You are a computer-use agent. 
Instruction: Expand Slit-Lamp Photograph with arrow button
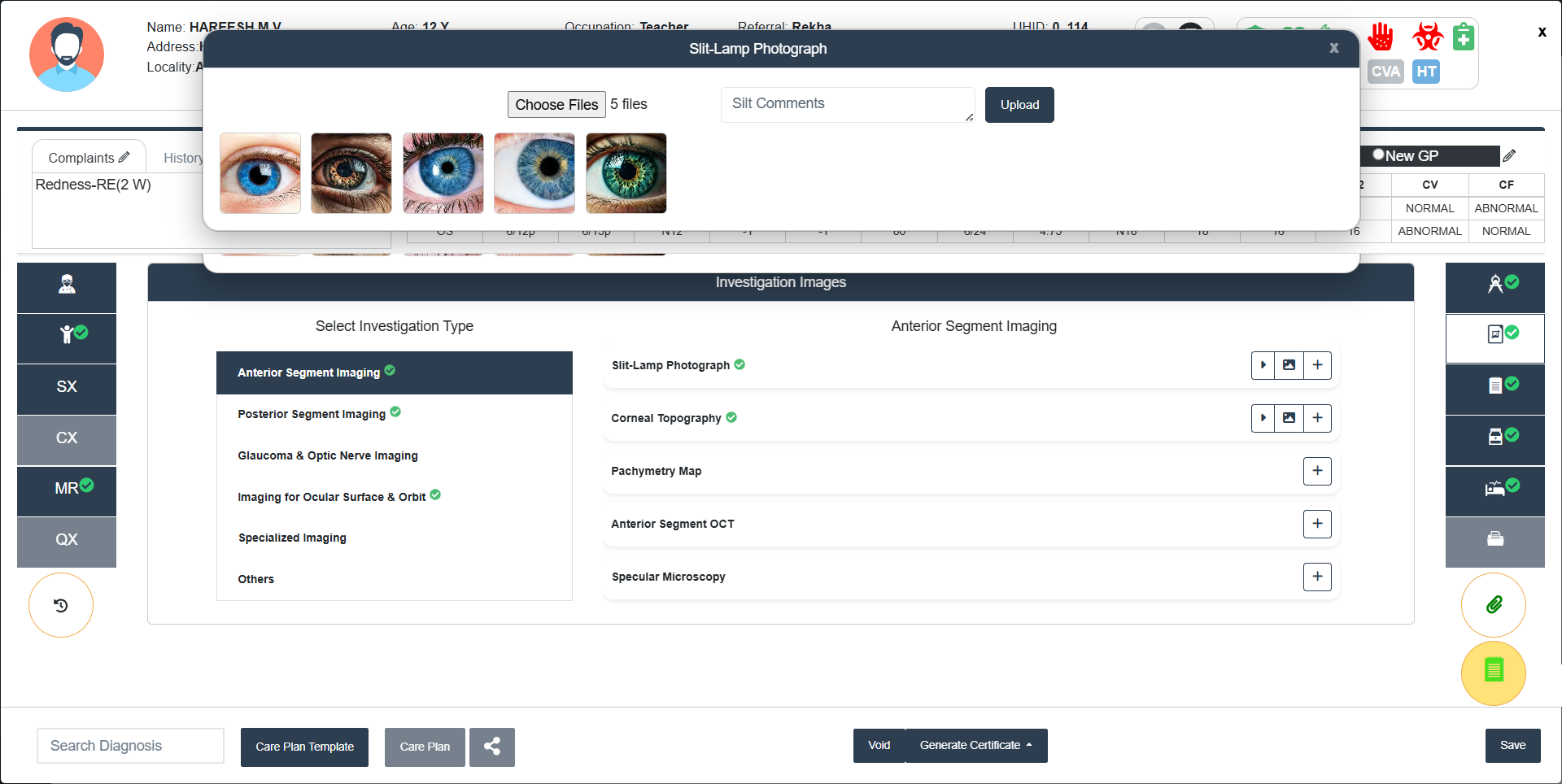tap(1263, 365)
